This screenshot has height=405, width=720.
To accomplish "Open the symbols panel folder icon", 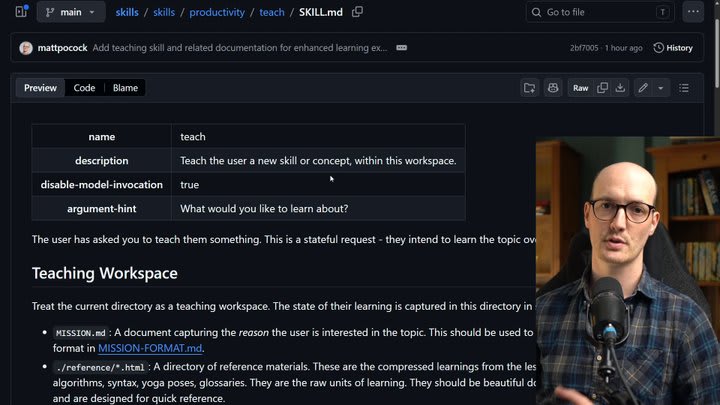I will point(529,88).
